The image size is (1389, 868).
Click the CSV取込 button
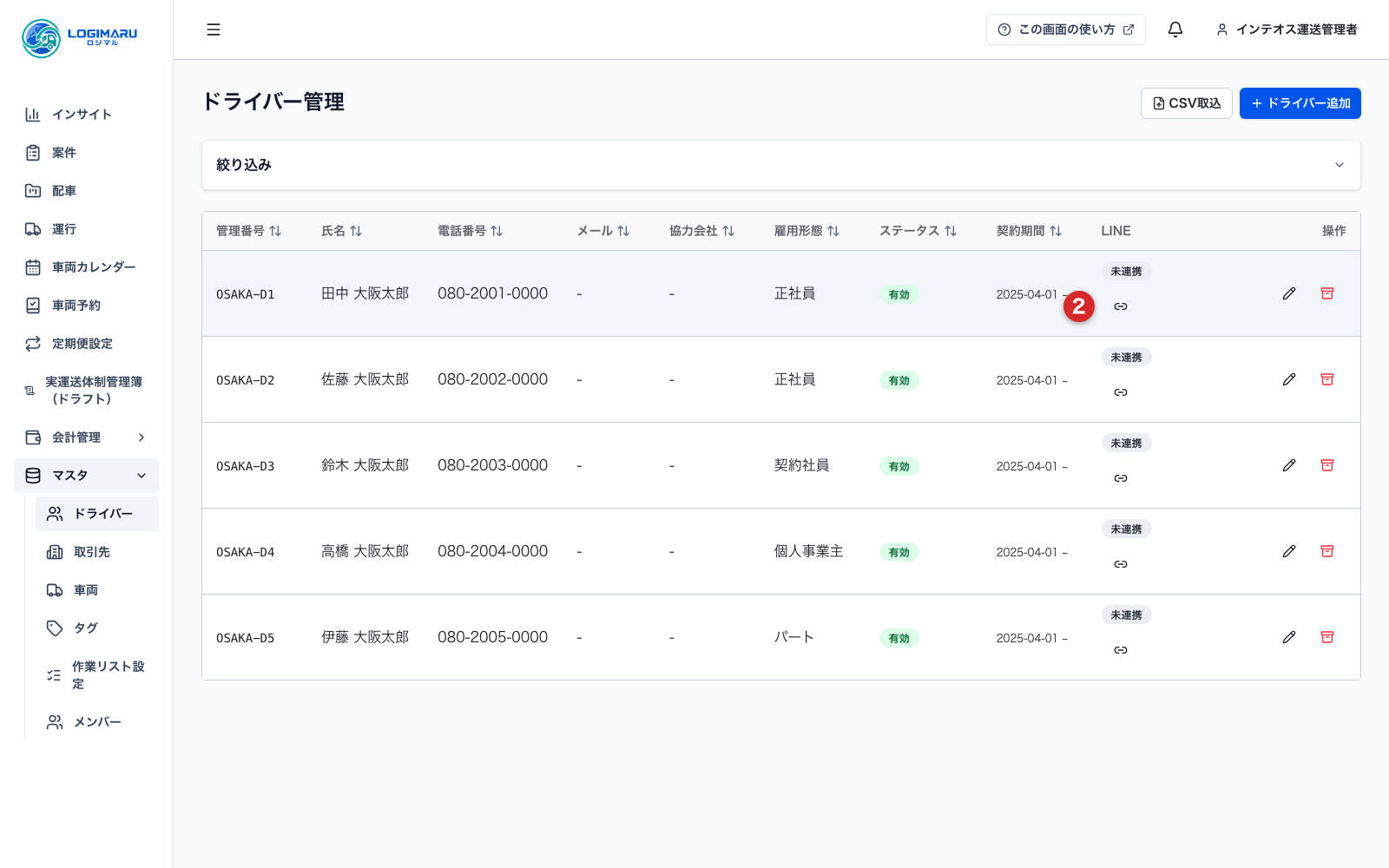(1186, 103)
